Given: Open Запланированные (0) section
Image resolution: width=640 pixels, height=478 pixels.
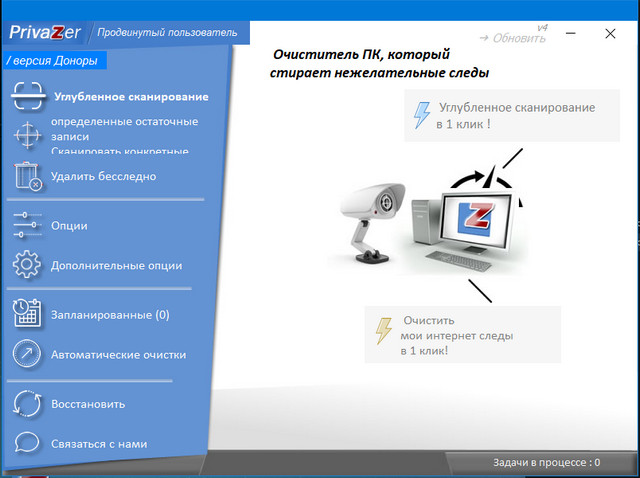Looking at the screenshot, I should 110,314.
